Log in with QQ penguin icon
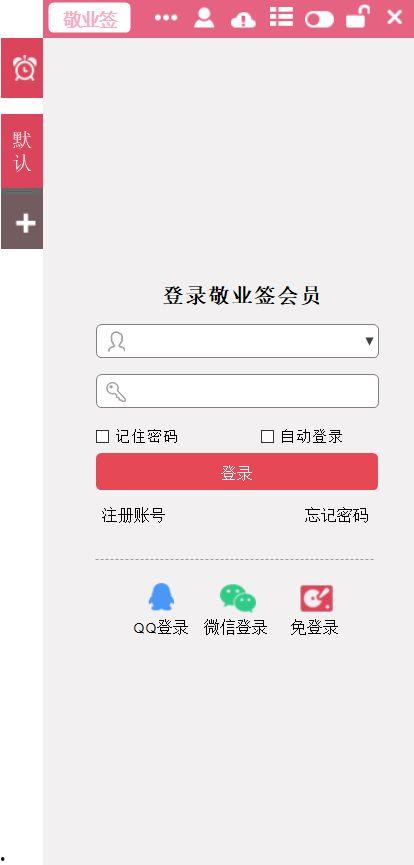This screenshot has height=865, width=414. (x=161, y=597)
